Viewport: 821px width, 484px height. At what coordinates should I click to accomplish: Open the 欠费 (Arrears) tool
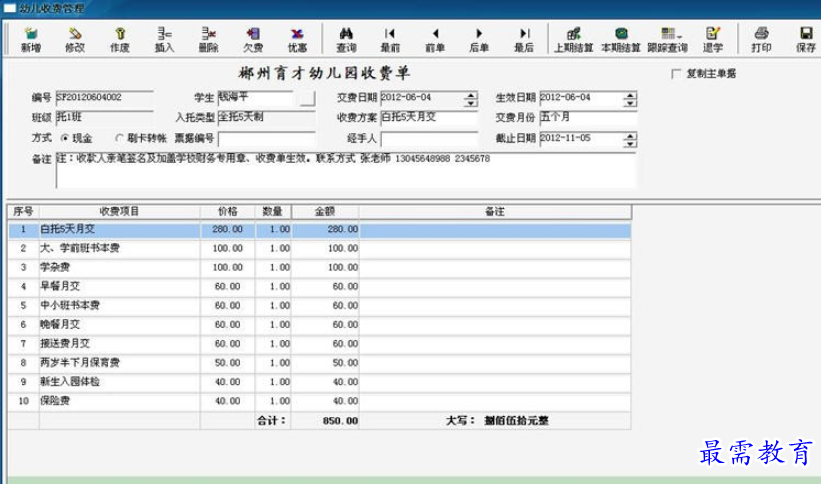pyautogui.click(x=253, y=38)
